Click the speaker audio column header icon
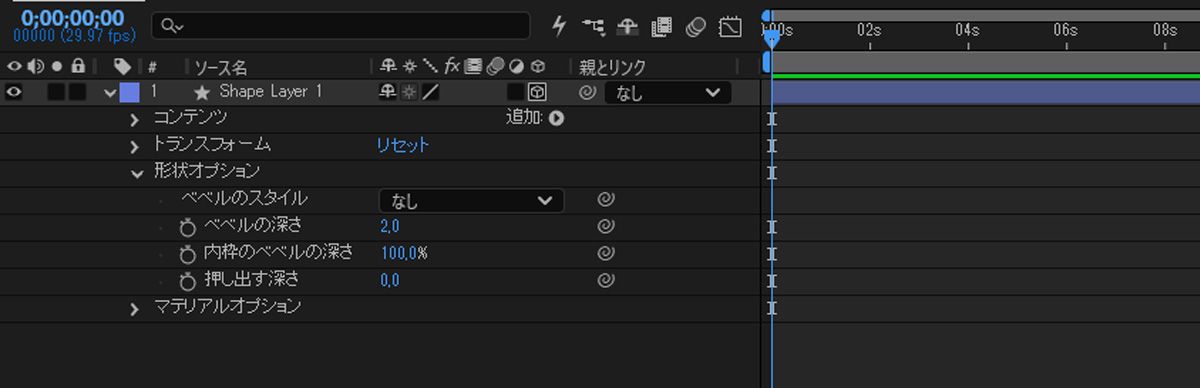 pyautogui.click(x=37, y=67)
